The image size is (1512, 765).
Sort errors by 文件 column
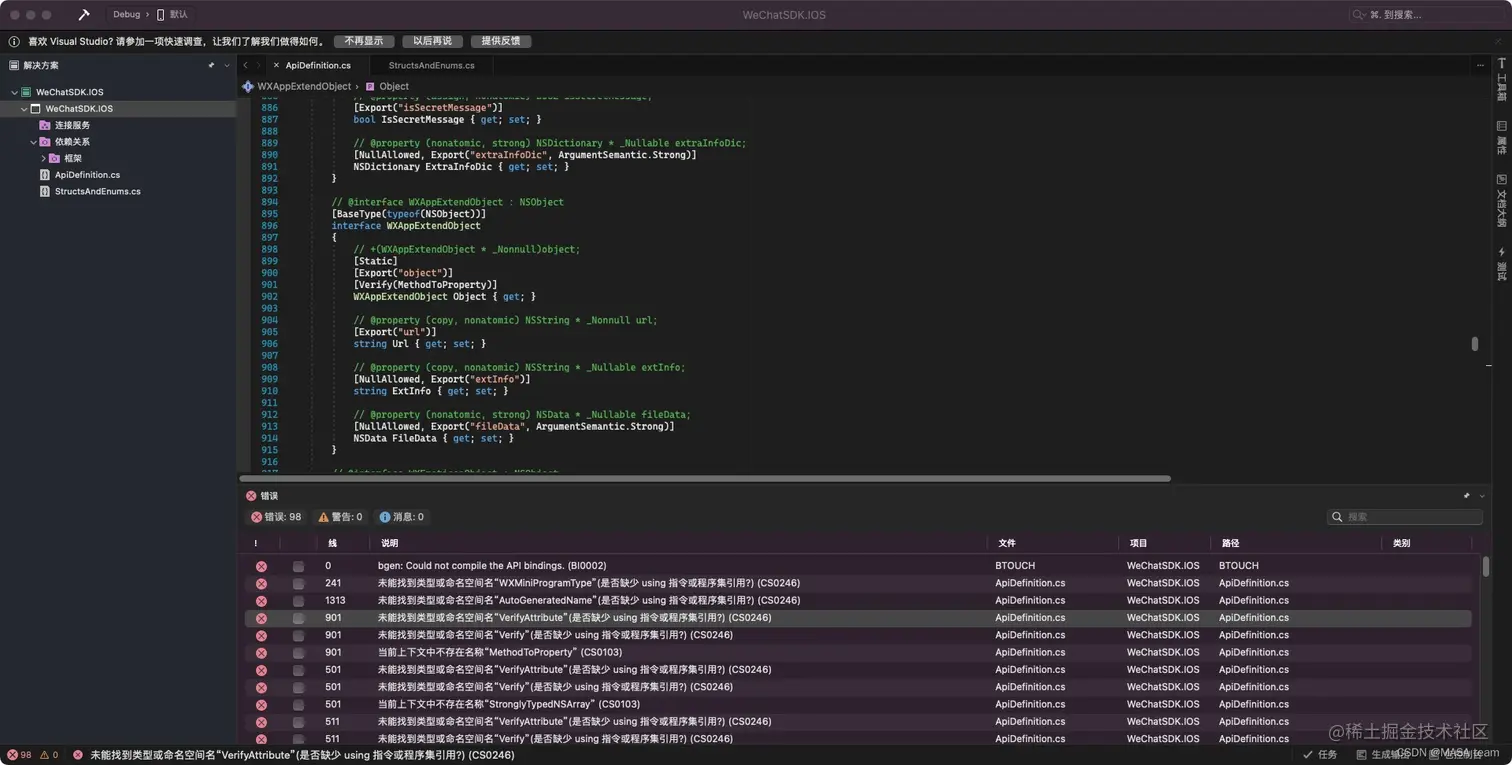1007,543
